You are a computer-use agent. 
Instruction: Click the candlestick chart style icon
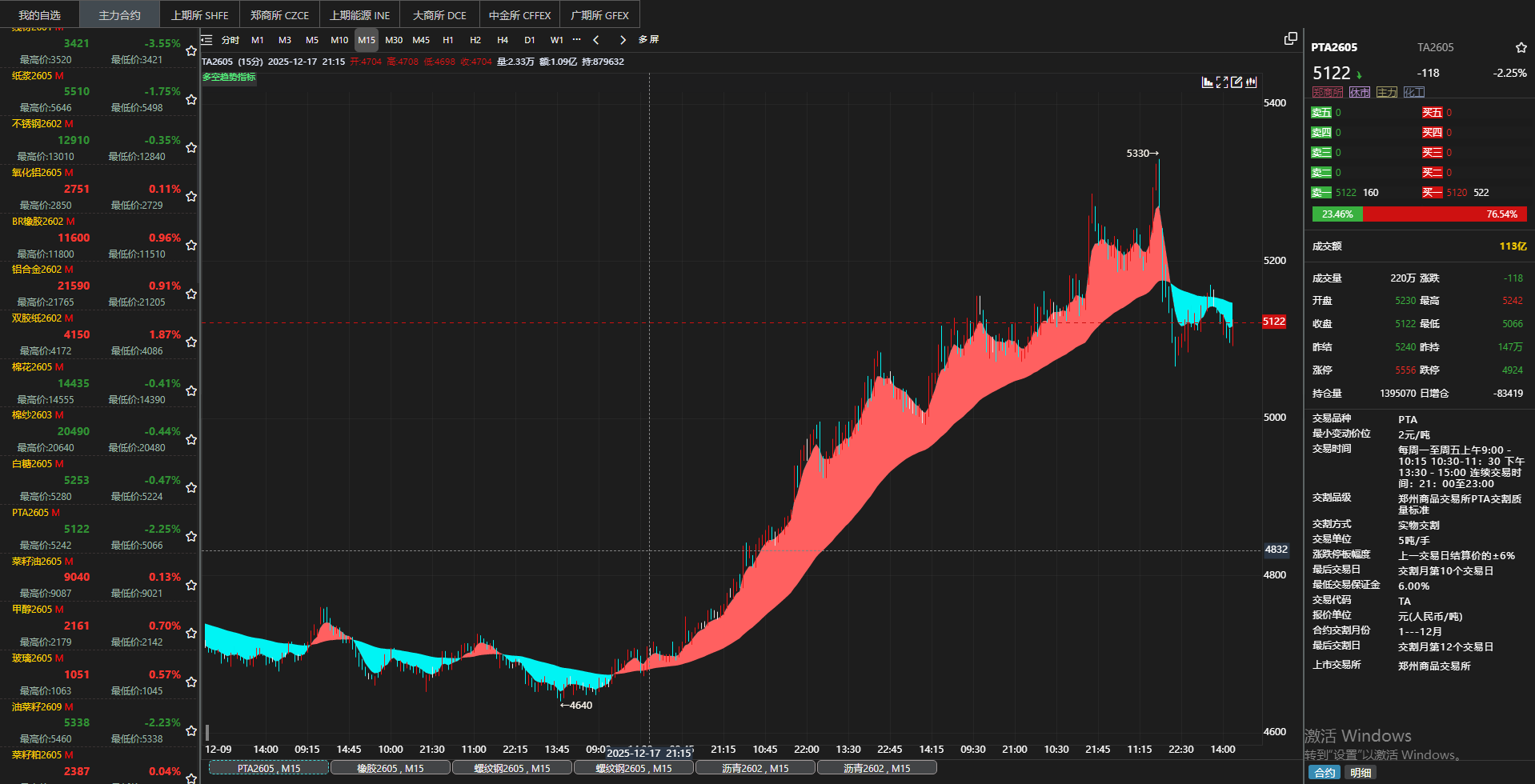1251,82
